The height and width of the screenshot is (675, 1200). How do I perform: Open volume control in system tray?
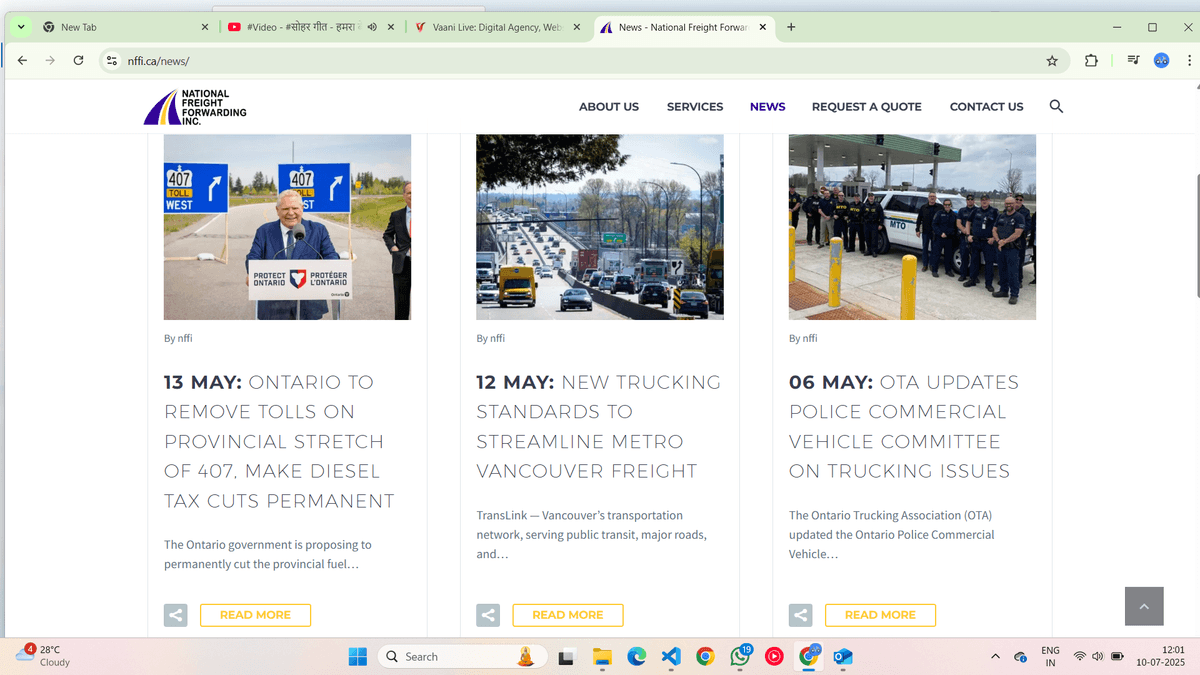click(1098, 657)
